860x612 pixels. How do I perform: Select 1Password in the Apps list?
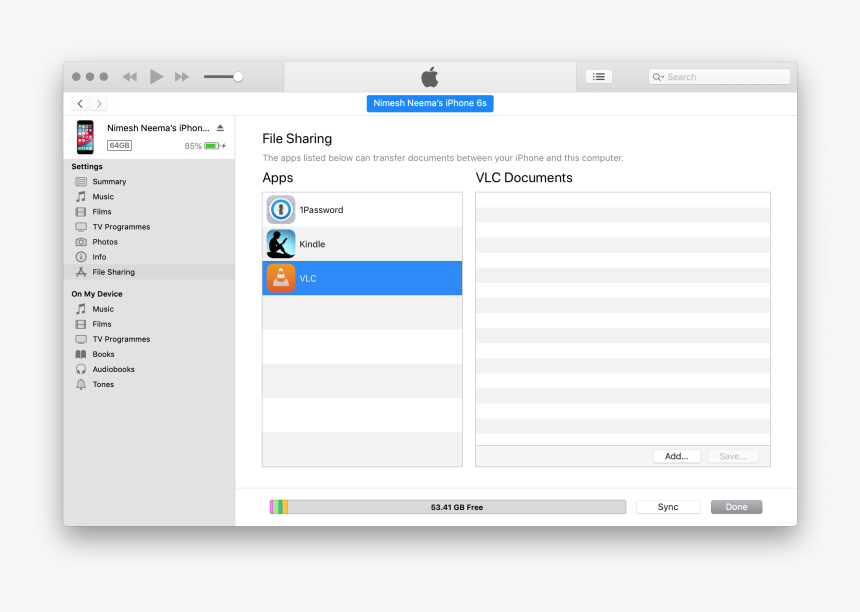click(362, 209)
